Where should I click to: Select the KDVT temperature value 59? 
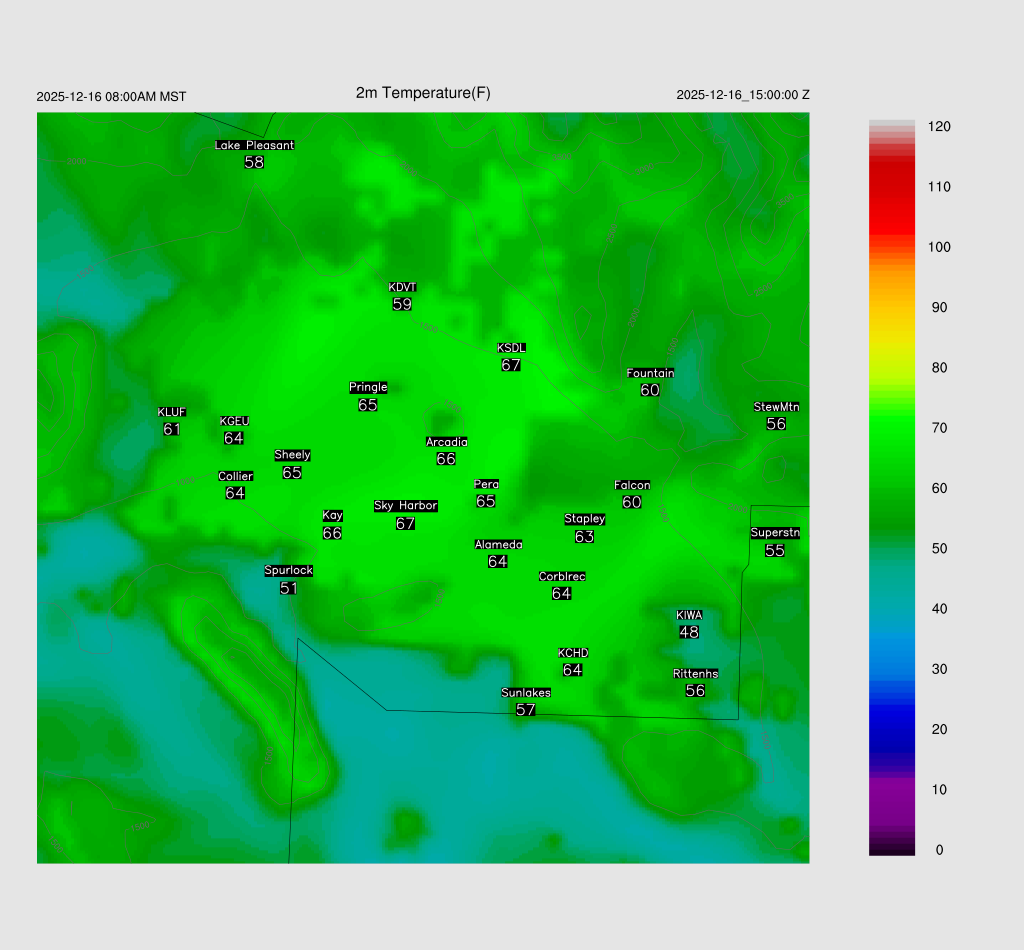click(x=402, y=304)
